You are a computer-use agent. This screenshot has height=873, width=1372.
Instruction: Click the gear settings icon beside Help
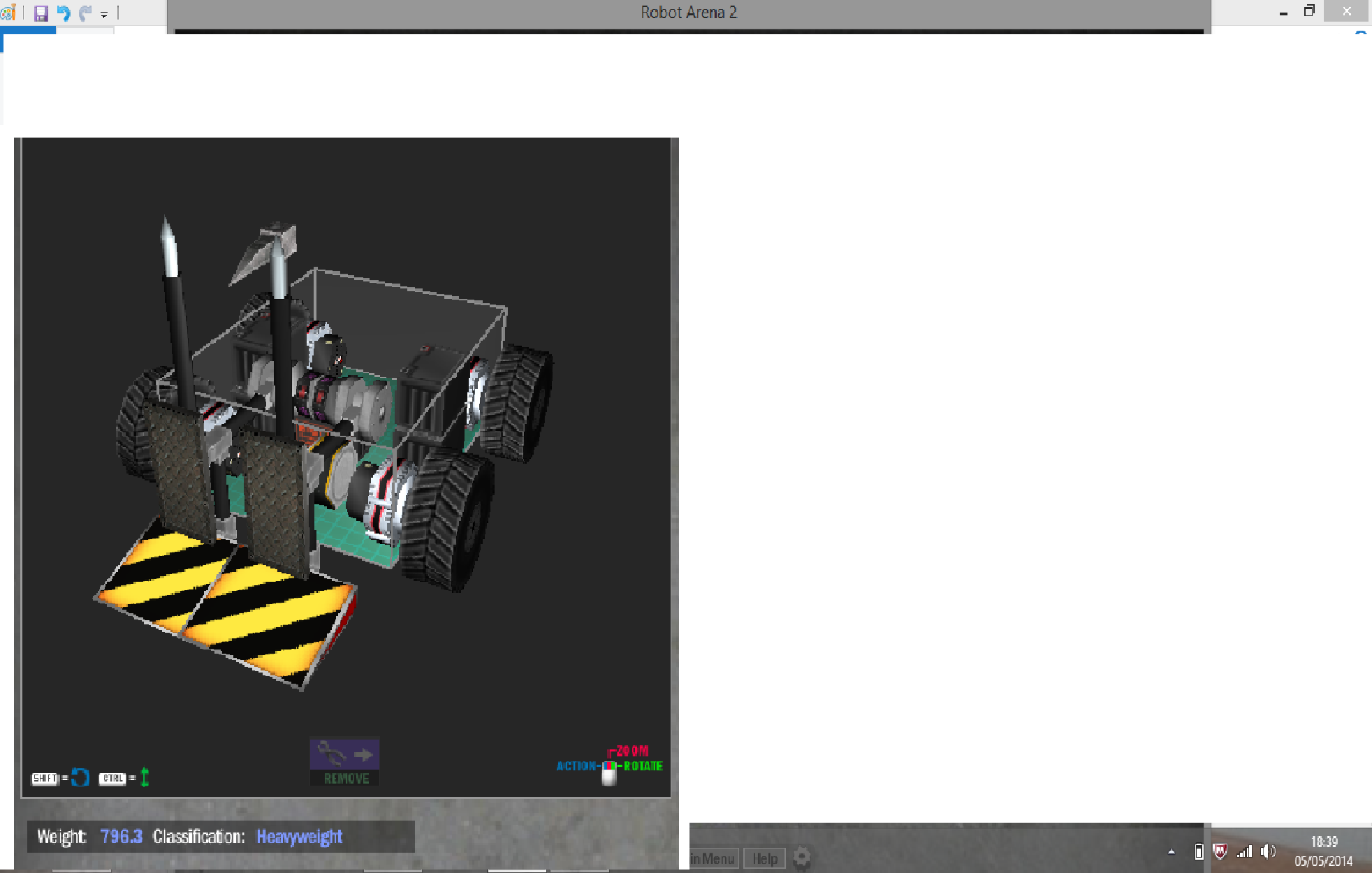coord(802,858)
